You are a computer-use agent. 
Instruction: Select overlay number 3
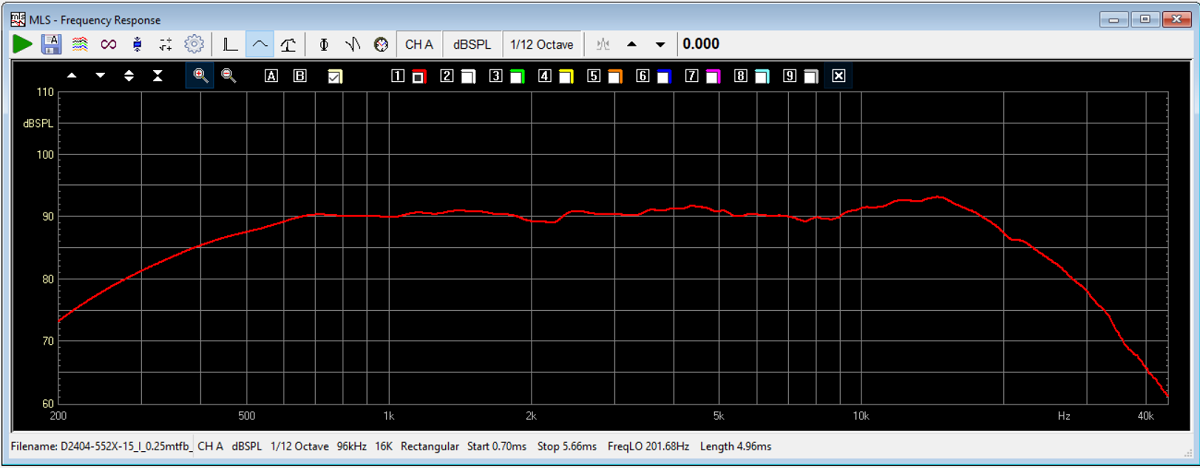495,76
